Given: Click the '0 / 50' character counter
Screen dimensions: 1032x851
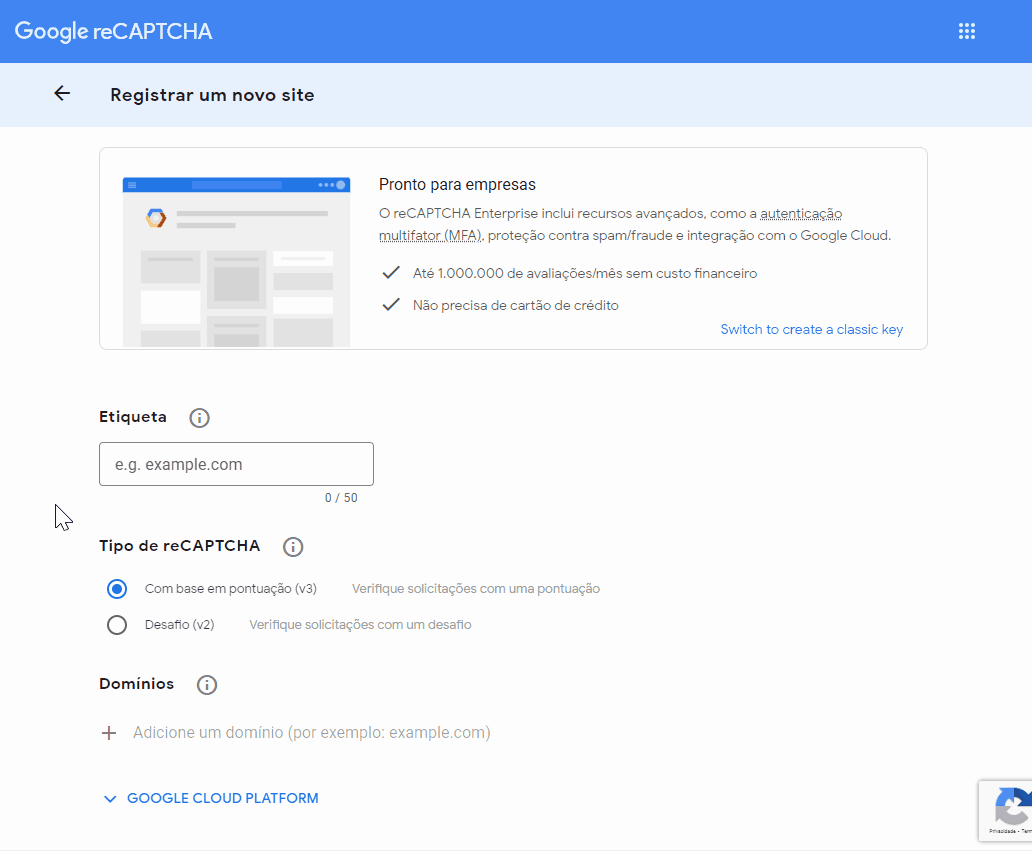Looking at the screenshot, I should (x=341, y=498).
